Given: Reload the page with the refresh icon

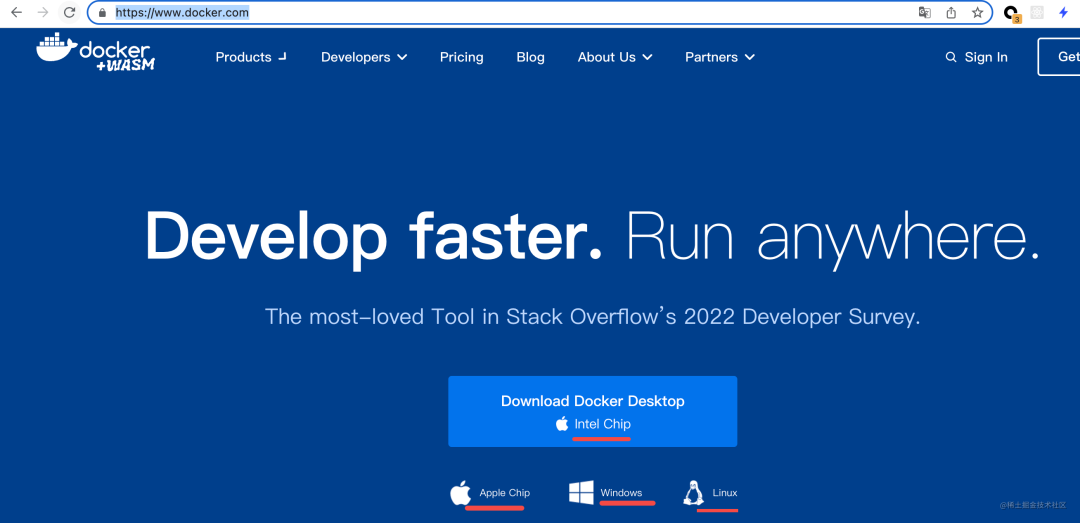Looking at the screenshot, I should point(70,12).
